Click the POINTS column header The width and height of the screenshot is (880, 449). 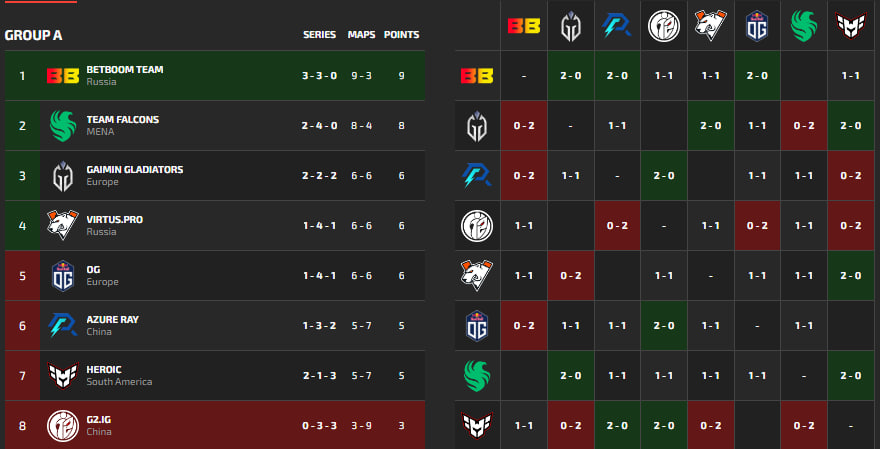pos(402,35)
